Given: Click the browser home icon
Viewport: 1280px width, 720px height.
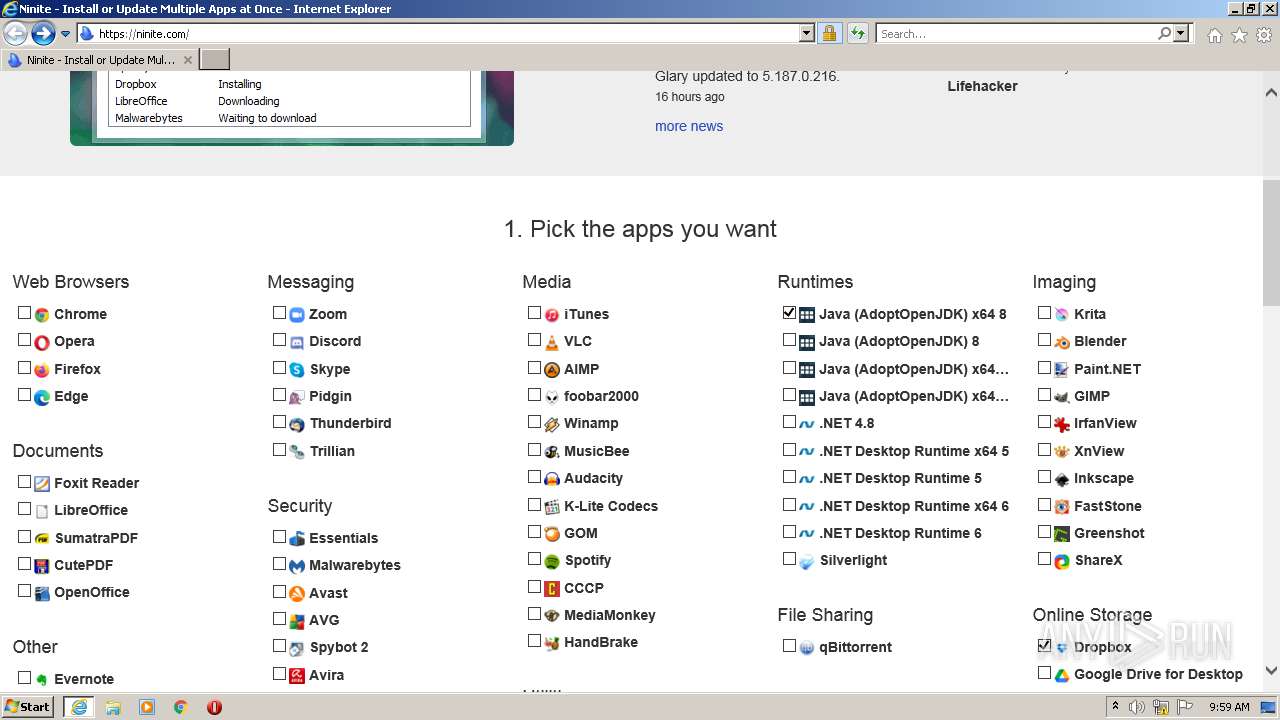Looking at the screenshot, I should [x=1214, y=35].
